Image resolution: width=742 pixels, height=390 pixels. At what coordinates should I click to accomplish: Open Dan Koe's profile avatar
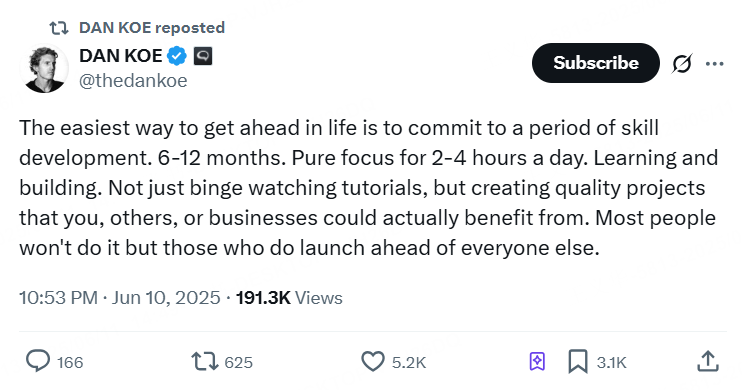click(x=44, y=68)
